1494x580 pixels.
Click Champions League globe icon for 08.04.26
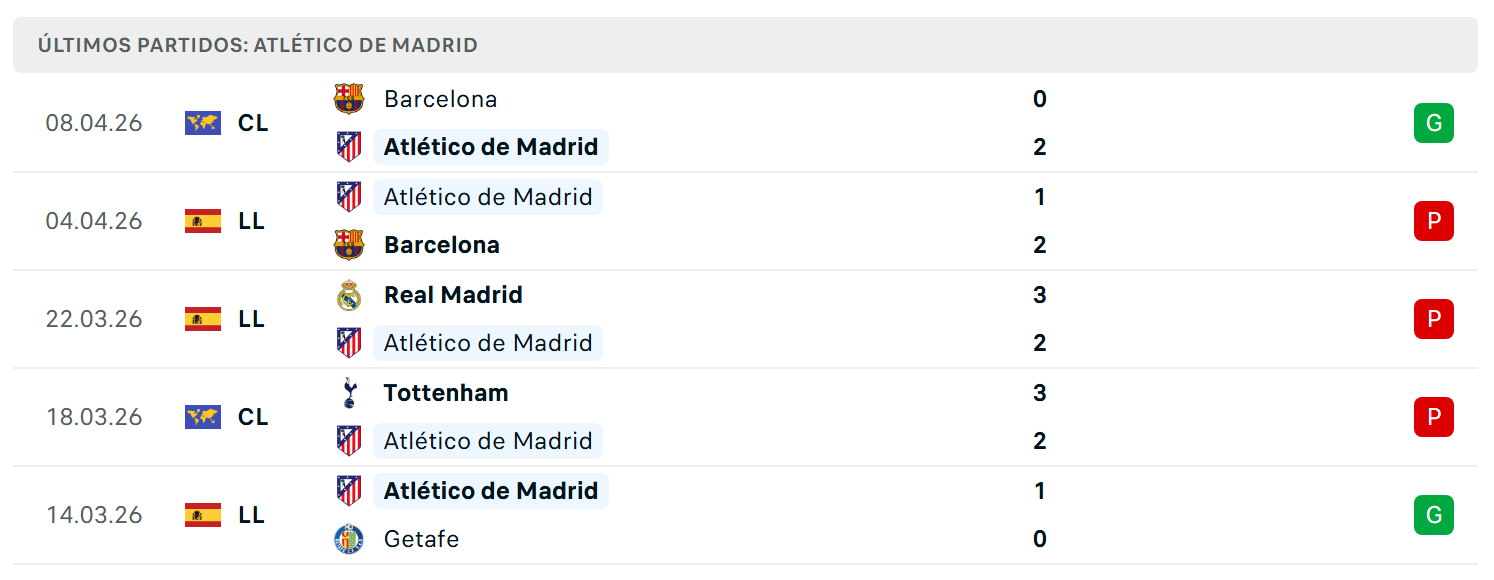pyautogui.click(x=203, y=123)
